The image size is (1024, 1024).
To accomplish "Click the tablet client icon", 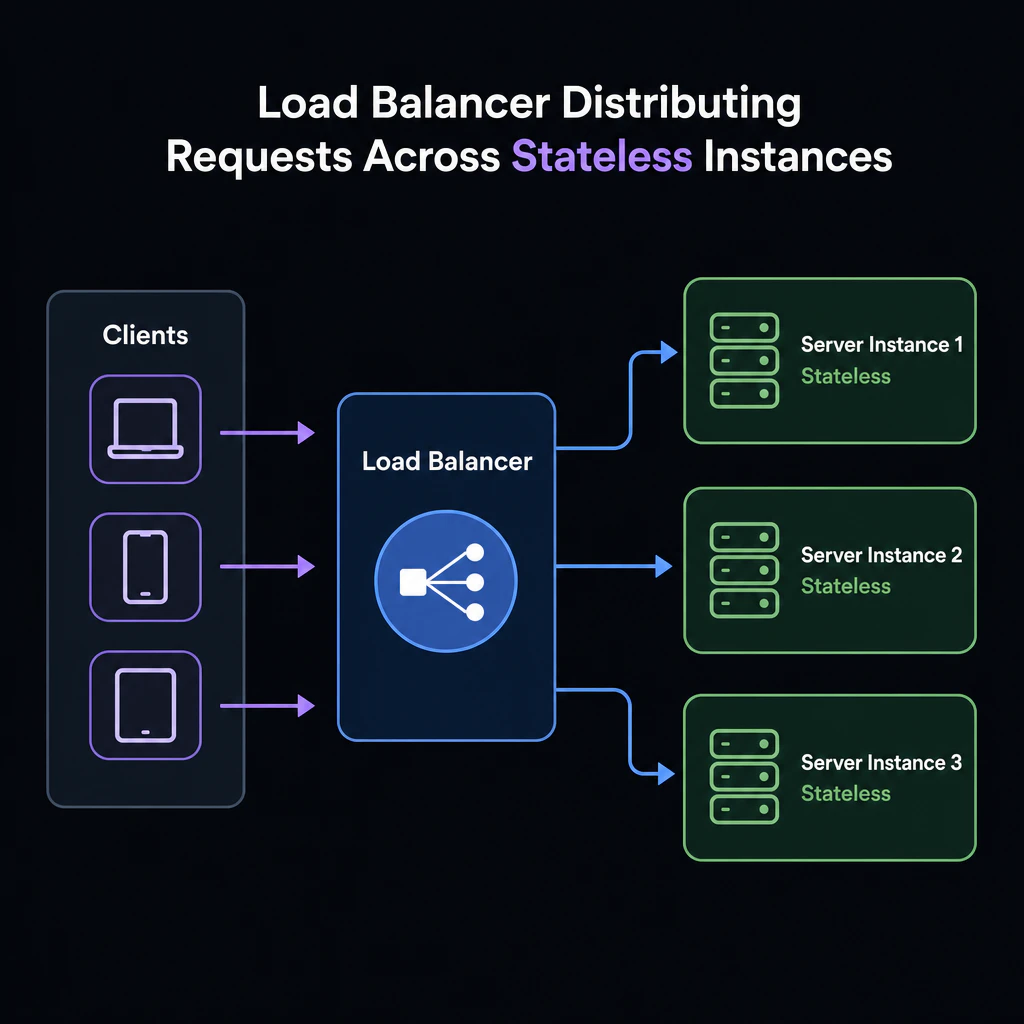I will coord(146,705).
